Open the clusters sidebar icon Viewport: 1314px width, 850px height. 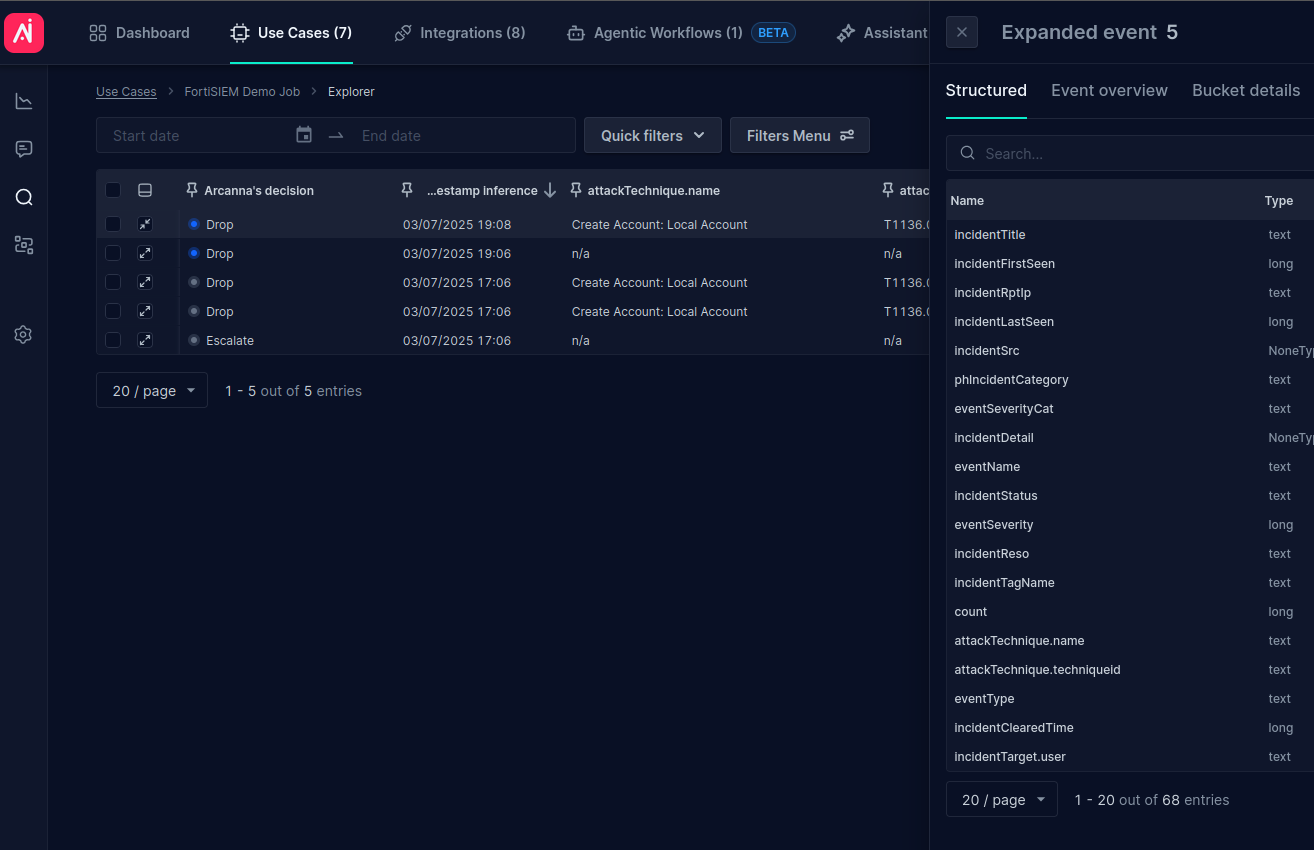24,245
